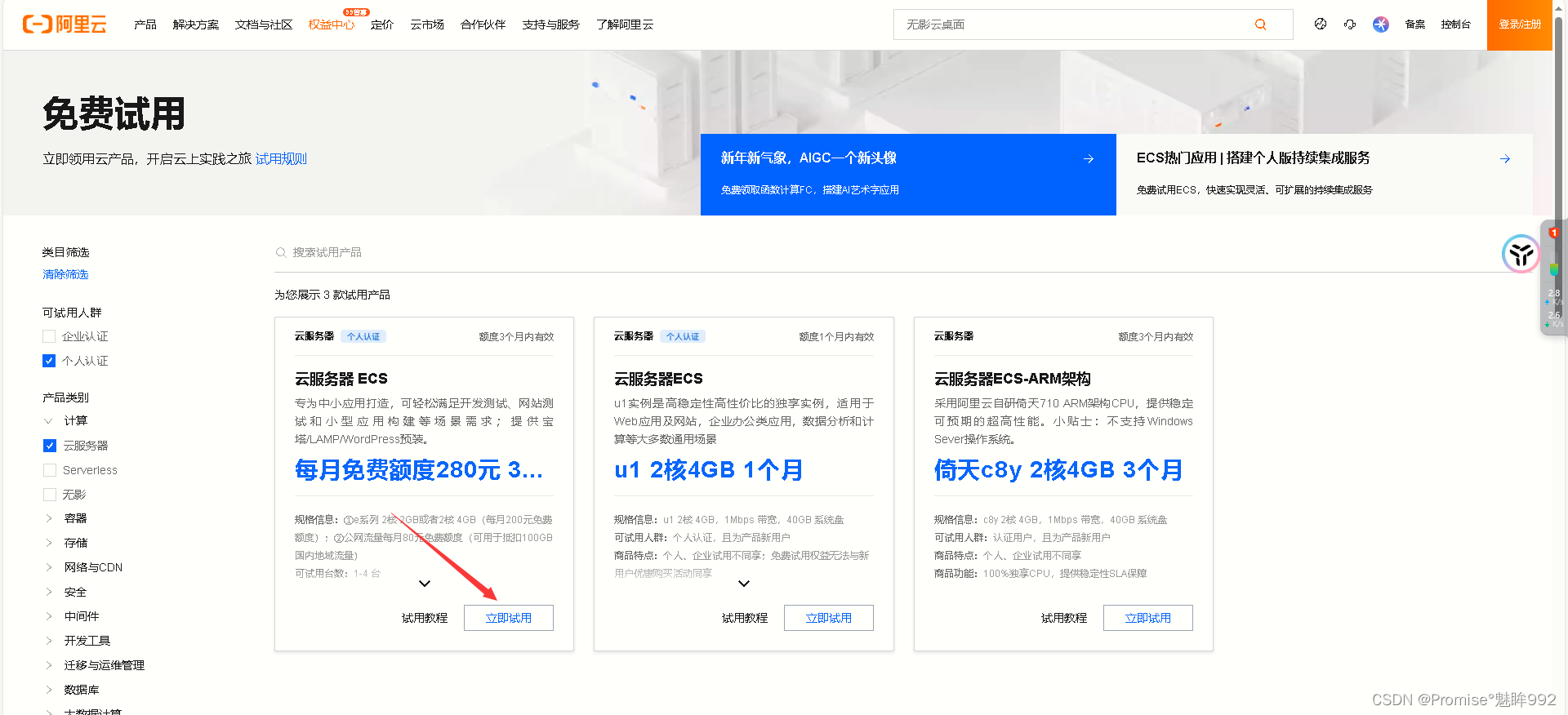The image size is (1568, 715).
Task: Open 试用教程 on 每月免费额度280元 card
Action: [425, 618]
